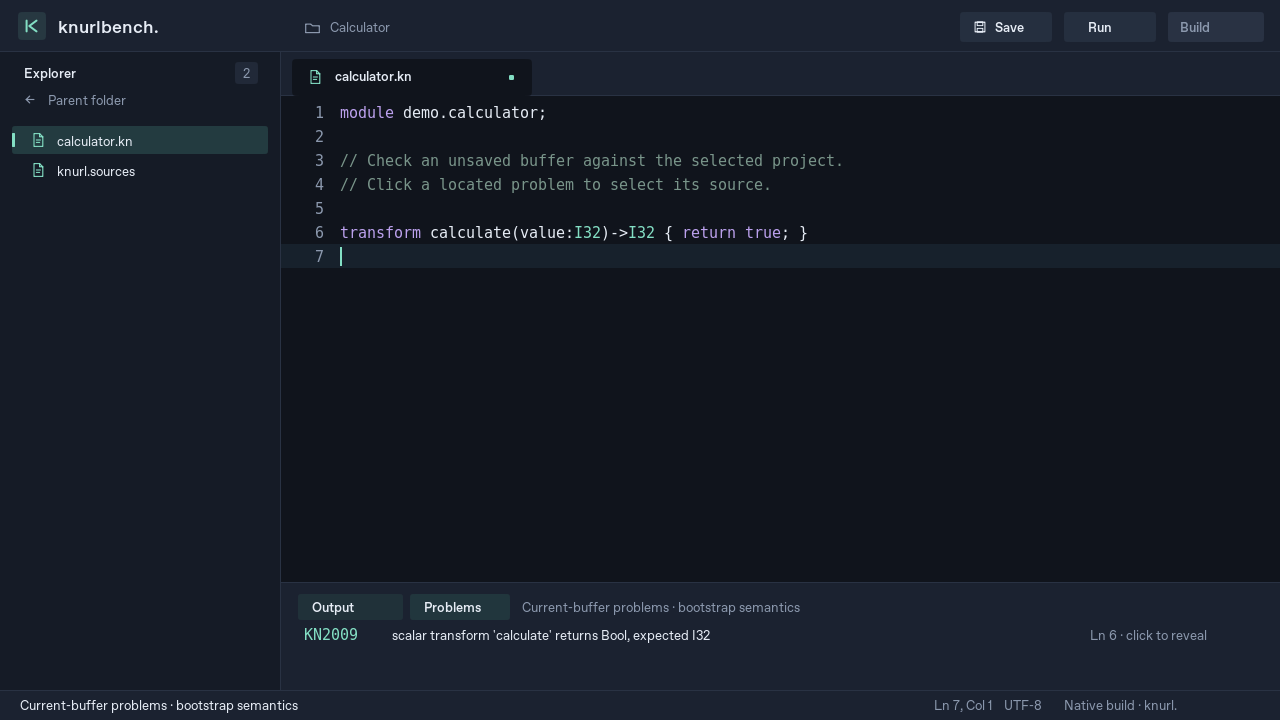Click the knurlbench logo icon
The height and width of the screenshot is (720, 1280).
point(32,26)
